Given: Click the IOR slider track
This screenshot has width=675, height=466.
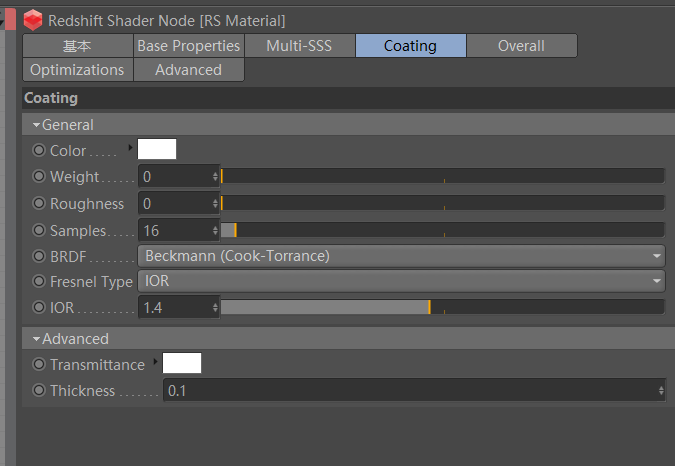Looking at the screenshot, I should (443, 307).
